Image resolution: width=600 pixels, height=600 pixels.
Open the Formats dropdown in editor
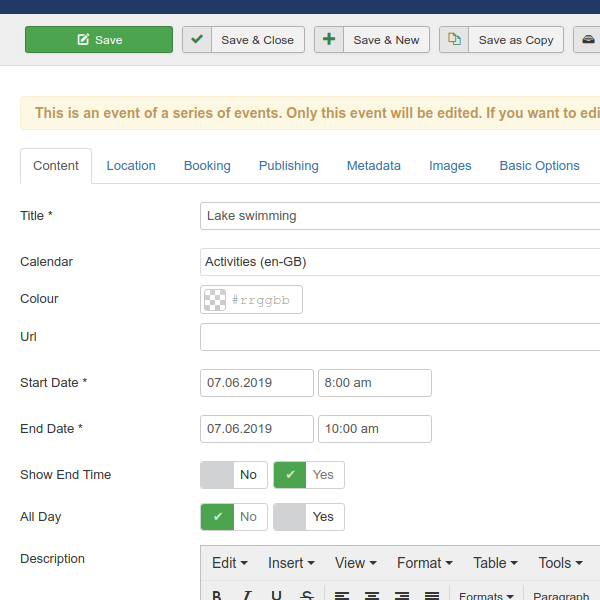pos(486,596)
